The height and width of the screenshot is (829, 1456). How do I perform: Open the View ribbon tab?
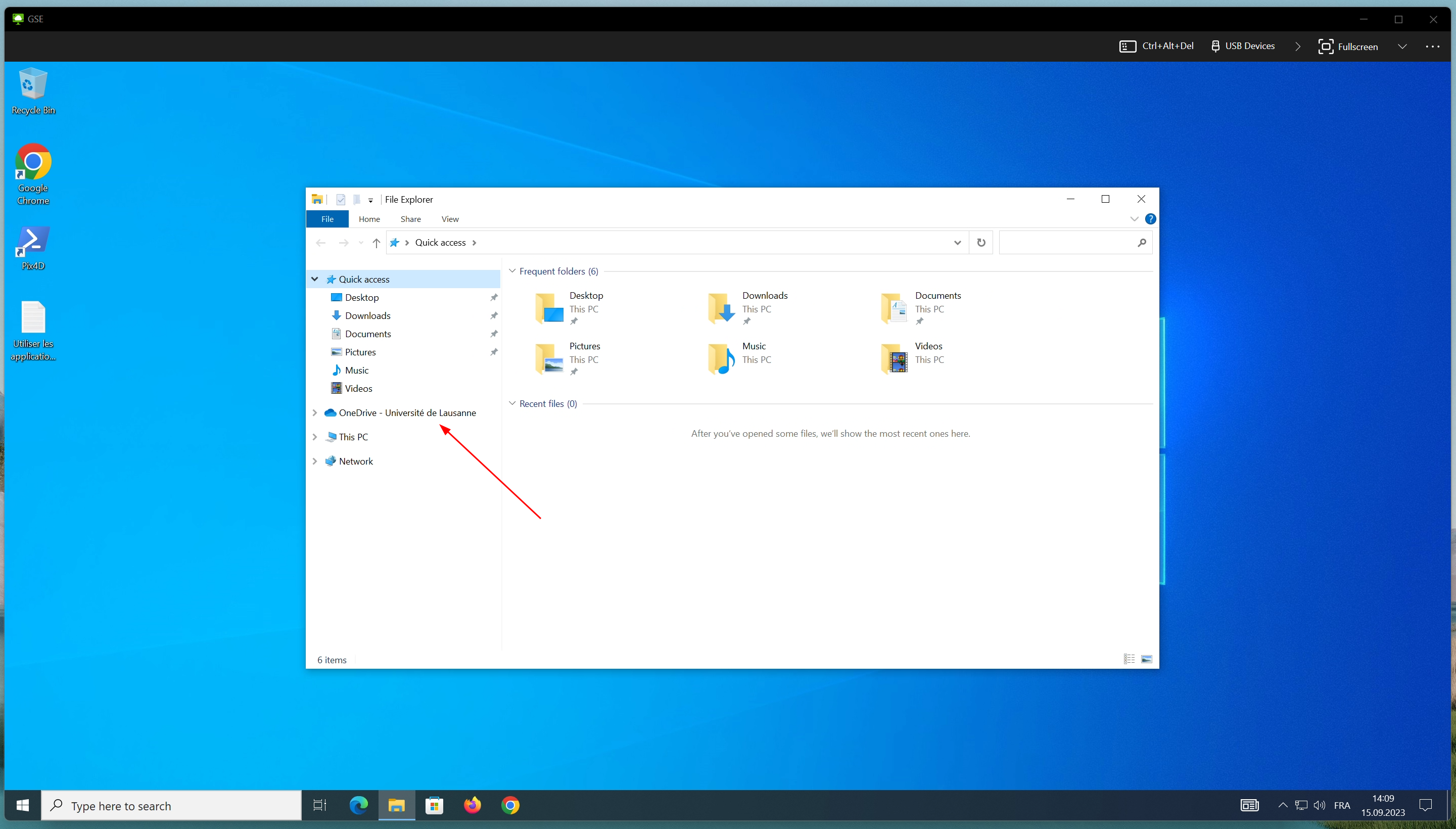450,219
